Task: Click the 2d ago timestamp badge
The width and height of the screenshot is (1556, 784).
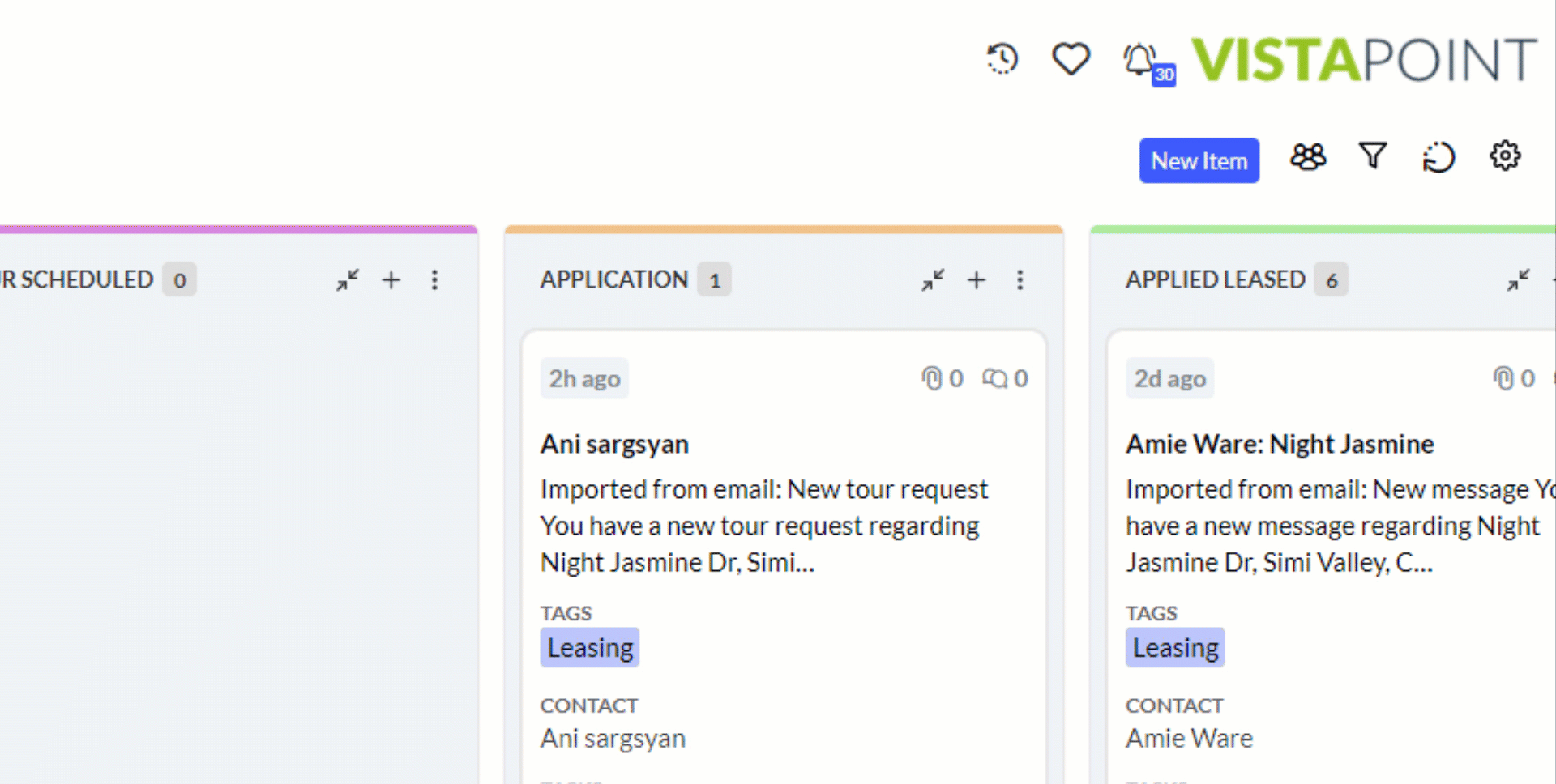Action: [1169, 378]
